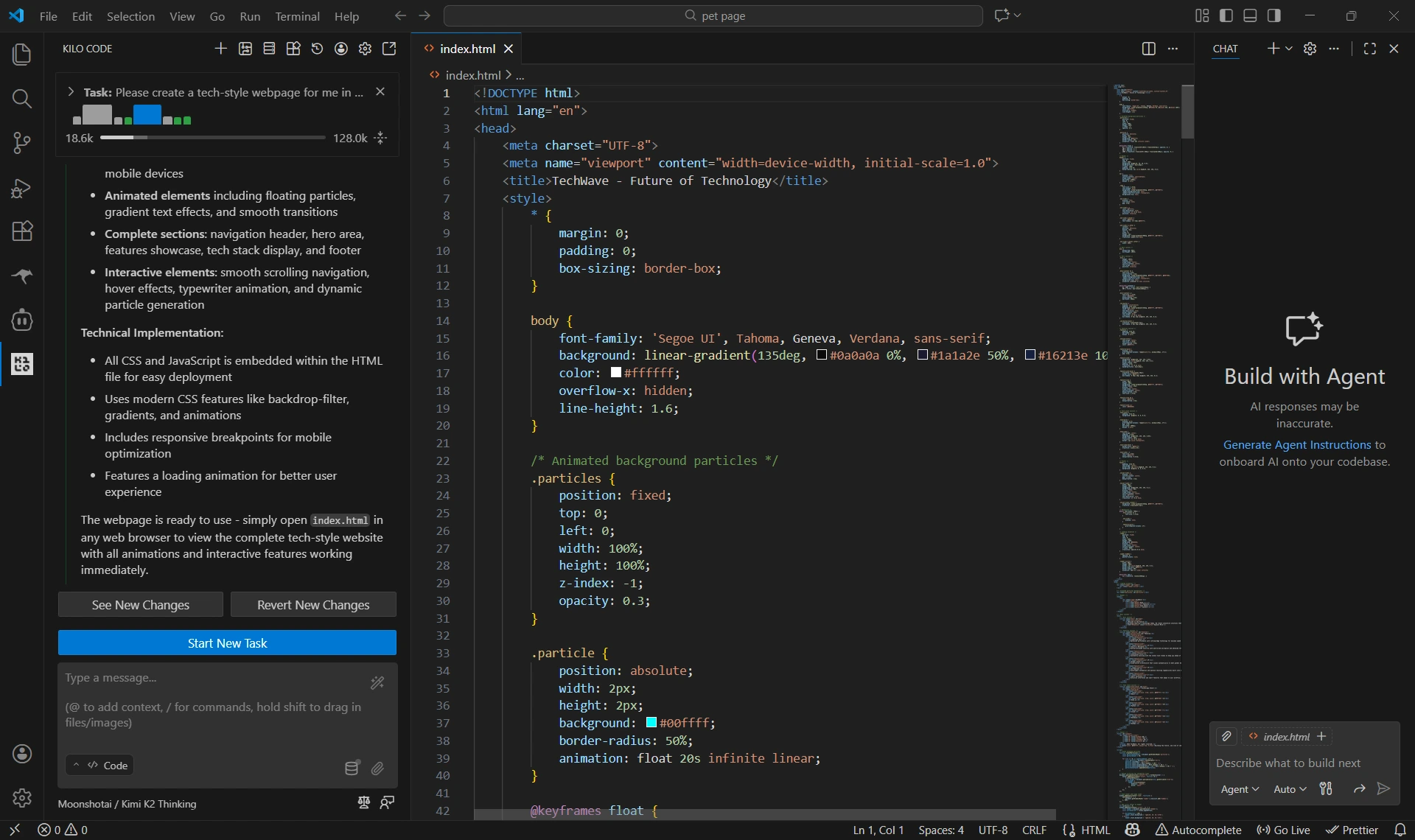Open the Agent mode dropdown
This screenshot has height=840, width=1415.
point(1240,789)
